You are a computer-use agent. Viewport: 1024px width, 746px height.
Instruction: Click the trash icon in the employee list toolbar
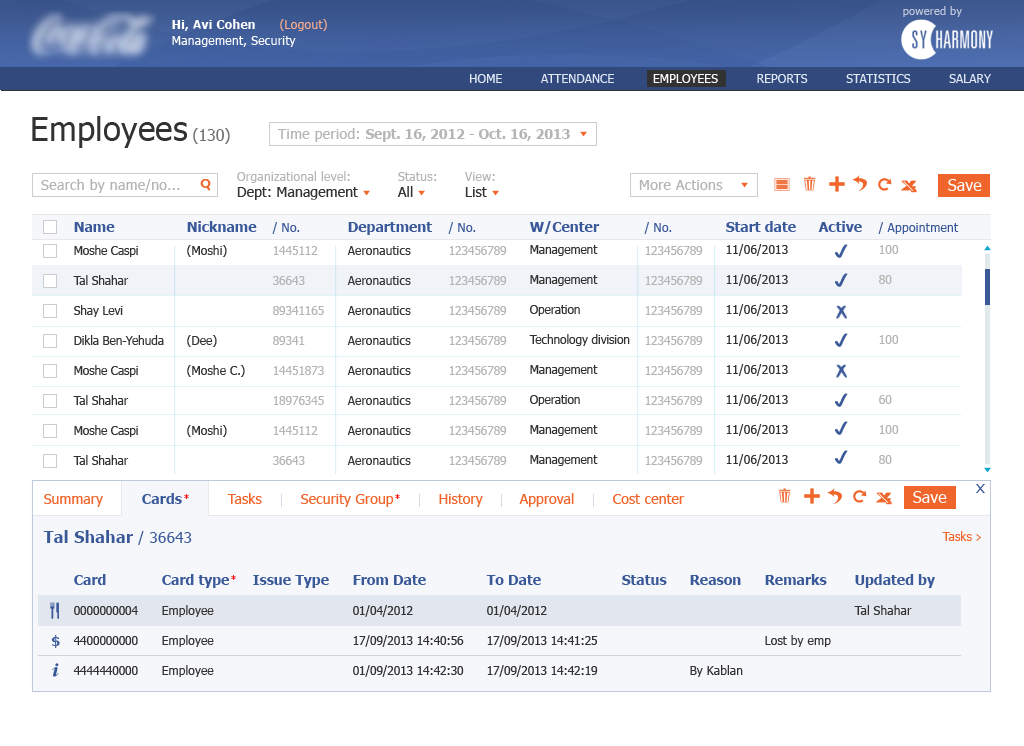(810, 185)
